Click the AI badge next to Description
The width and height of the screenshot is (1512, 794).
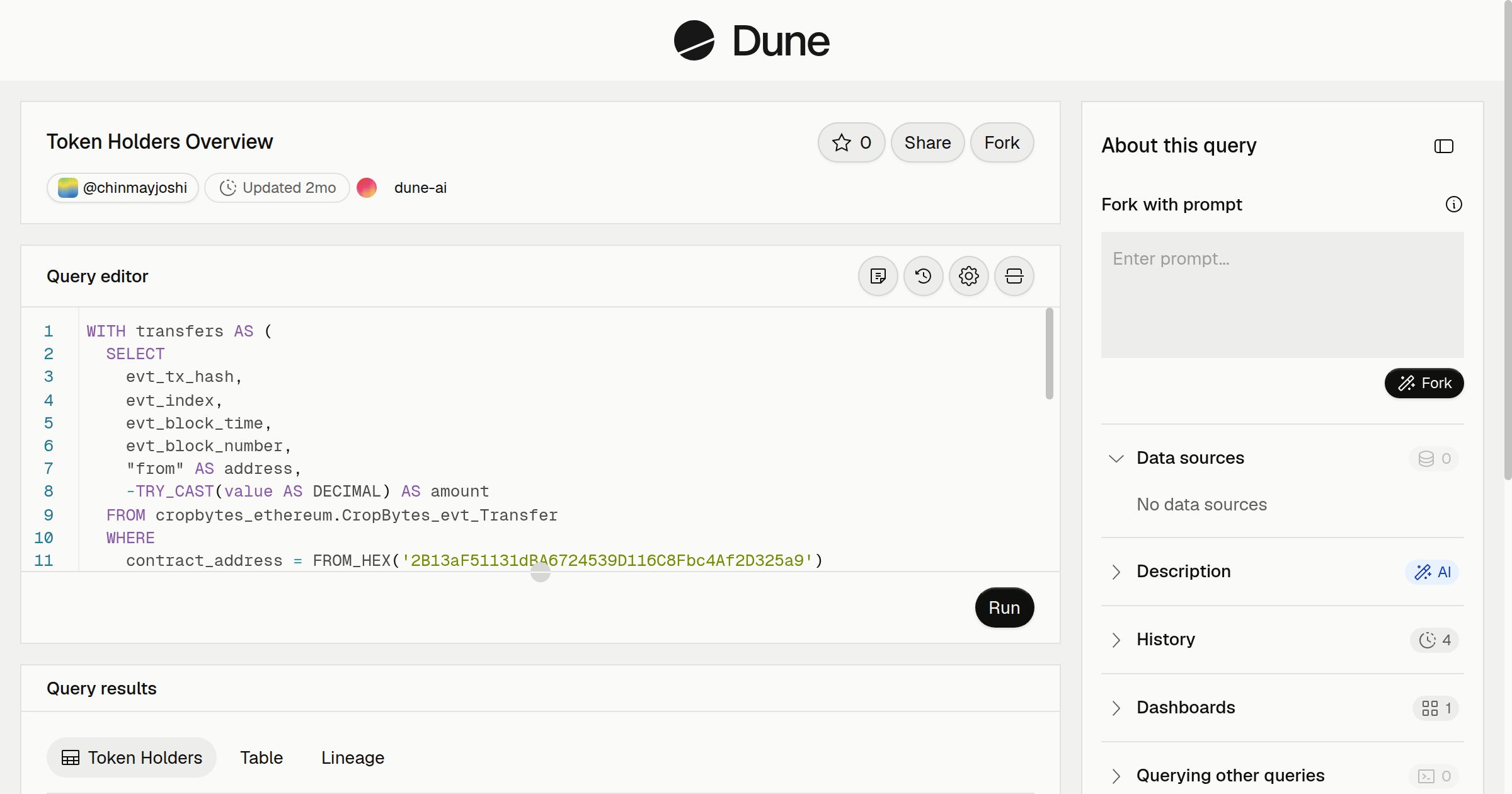[x=1432, y=572]
